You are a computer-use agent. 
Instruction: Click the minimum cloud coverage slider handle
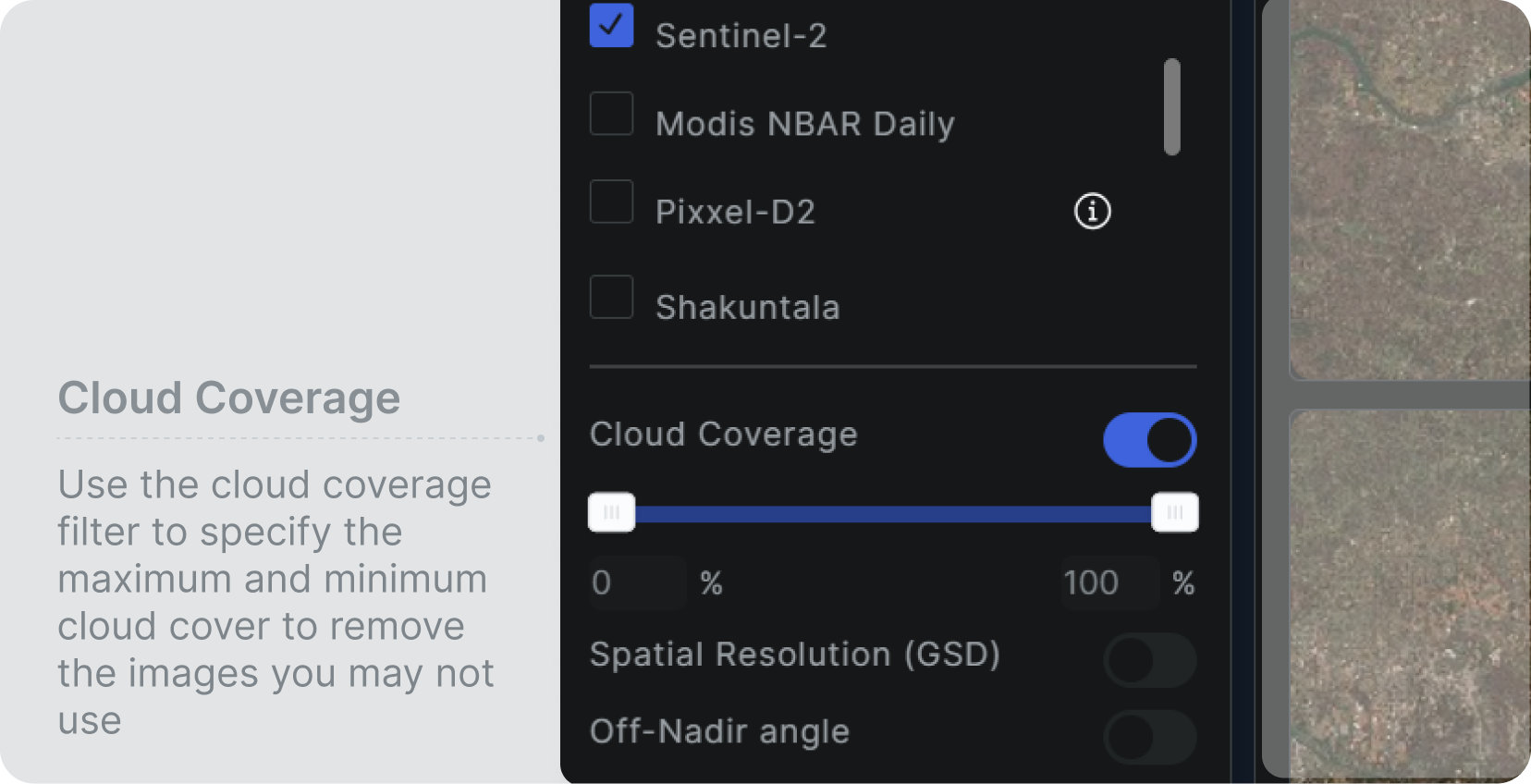coord(611,512)
